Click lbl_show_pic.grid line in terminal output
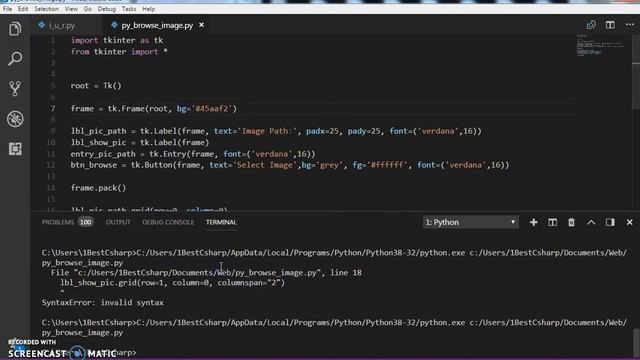 click(172, 283)
